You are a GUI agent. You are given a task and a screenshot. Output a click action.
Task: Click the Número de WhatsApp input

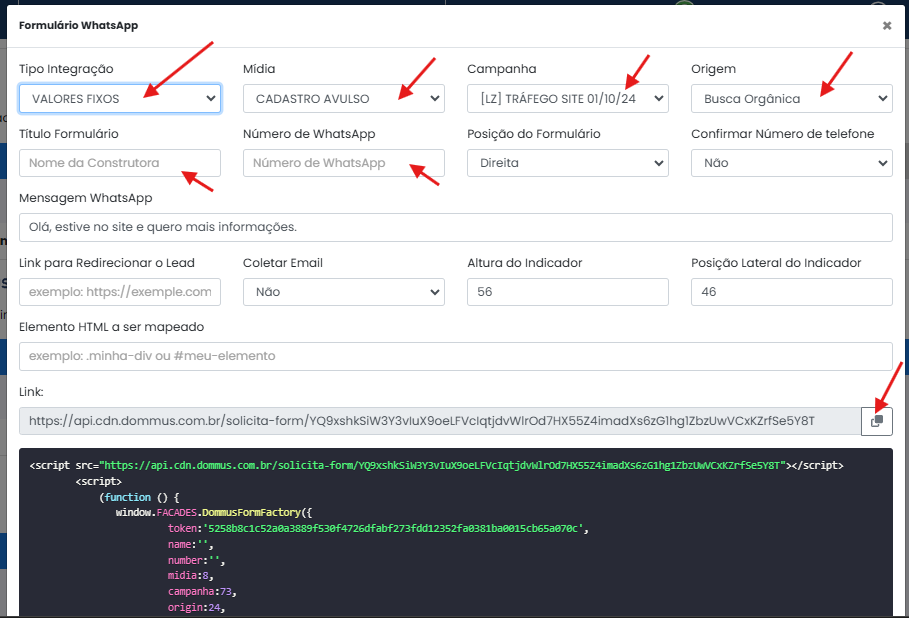click(x=344, y=163)
